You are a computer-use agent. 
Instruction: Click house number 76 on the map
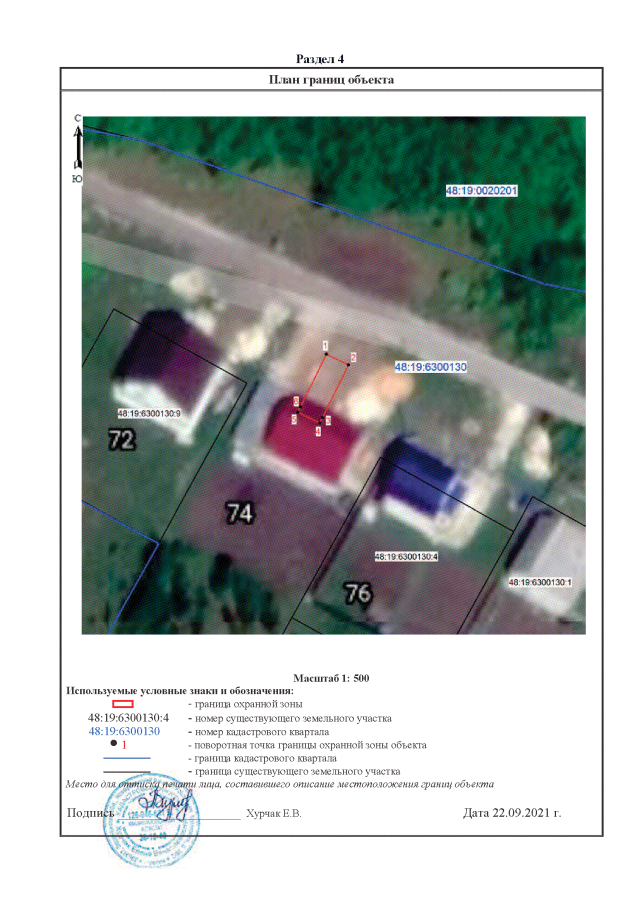357,593
